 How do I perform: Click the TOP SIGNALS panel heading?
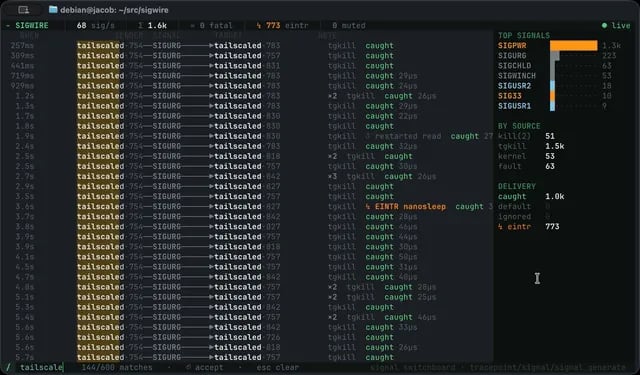(x=524, y=36)
